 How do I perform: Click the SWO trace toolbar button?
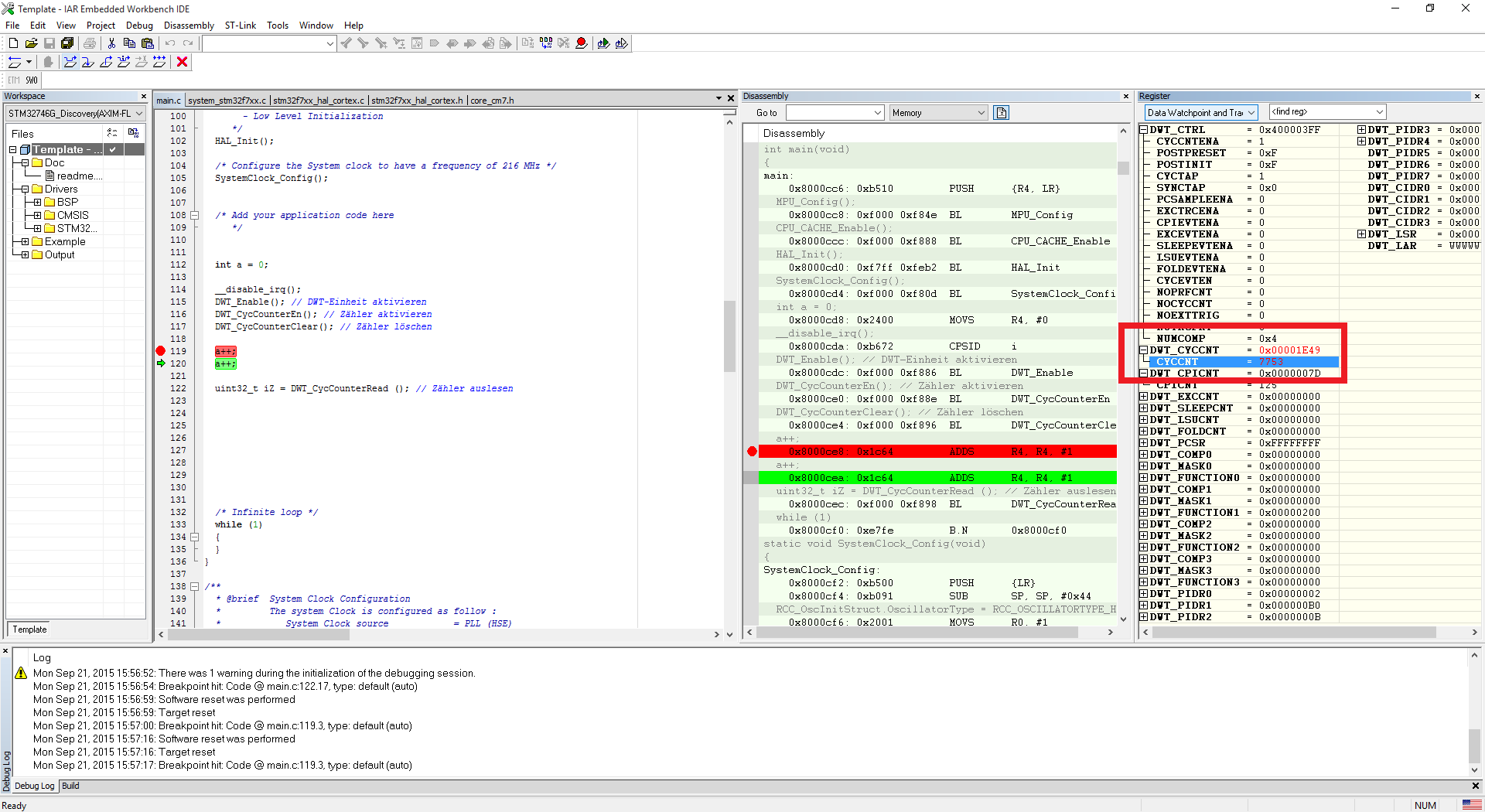(x=31, y=80)
